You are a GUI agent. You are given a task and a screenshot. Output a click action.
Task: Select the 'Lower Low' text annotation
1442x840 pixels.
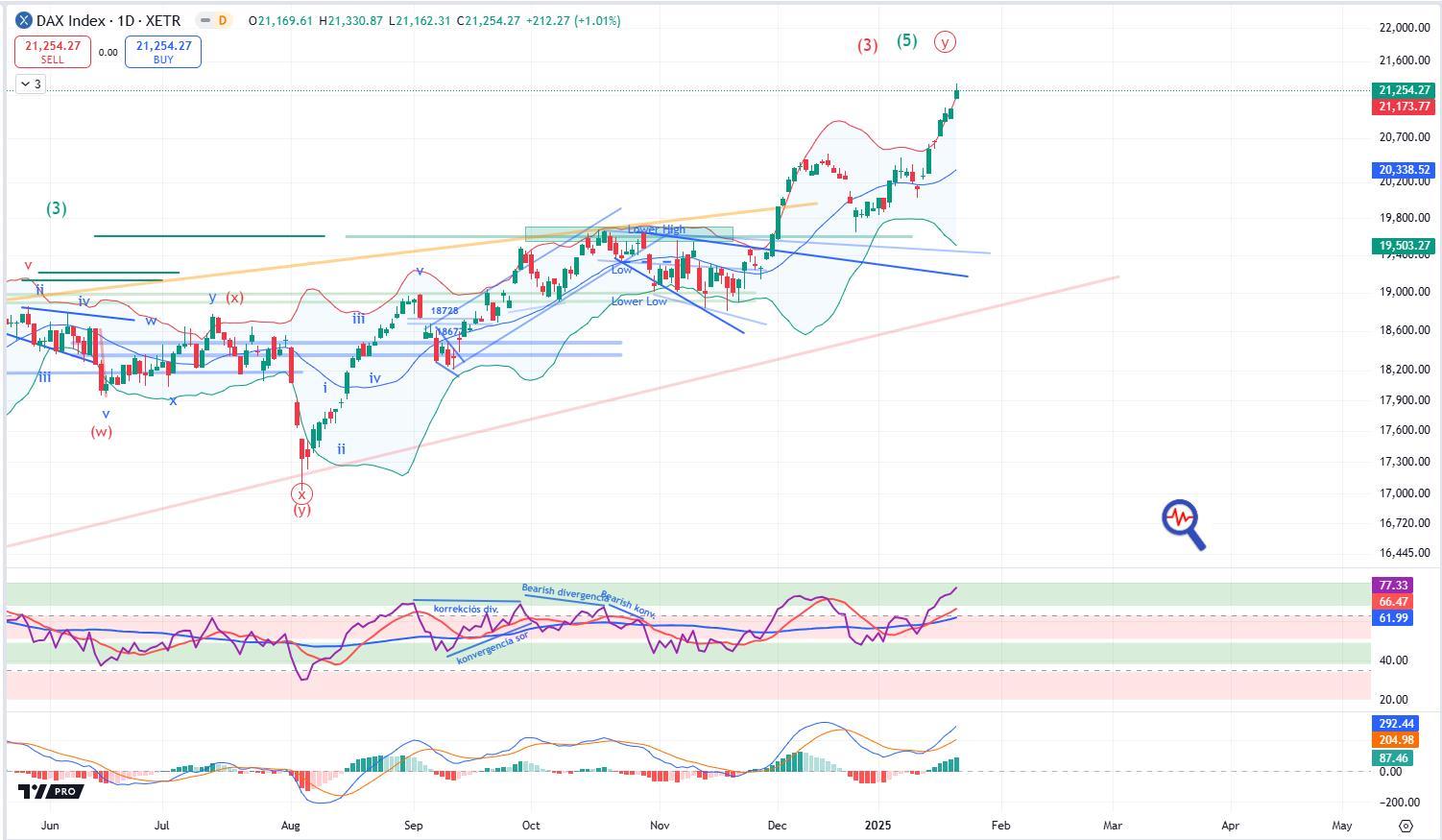point(639,301)
